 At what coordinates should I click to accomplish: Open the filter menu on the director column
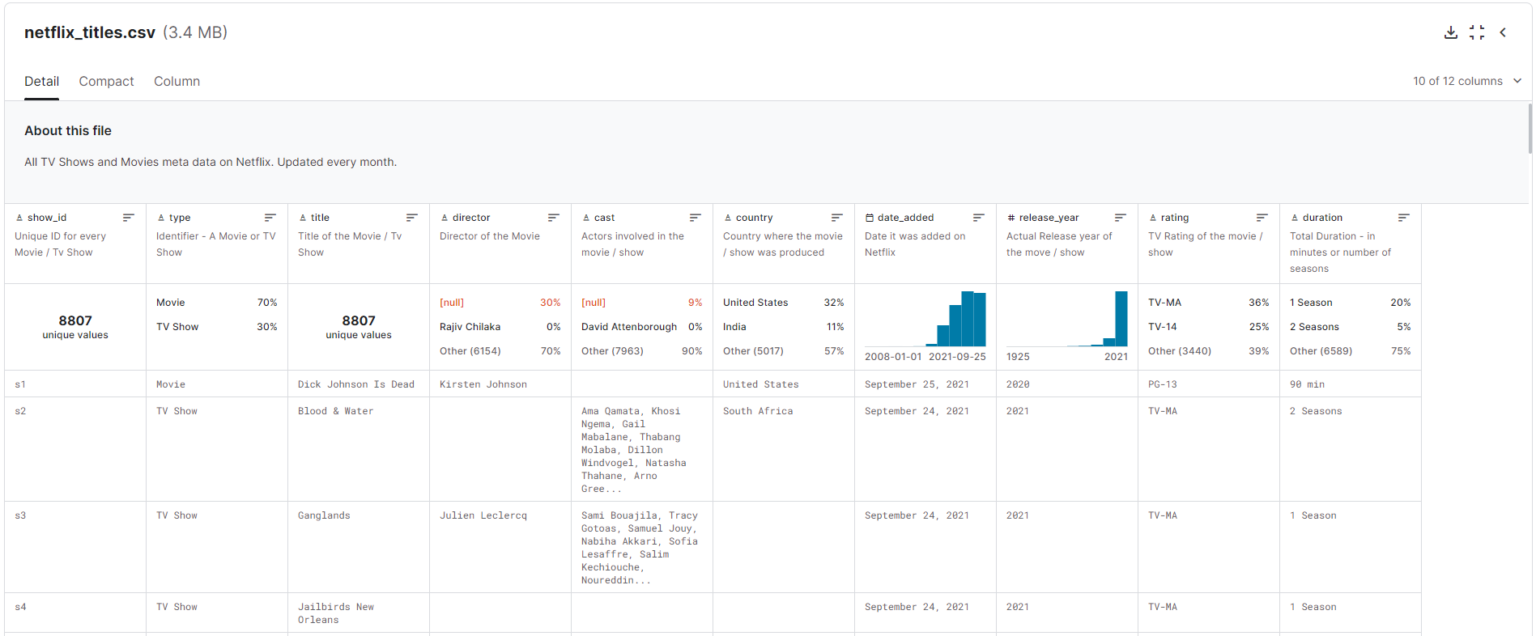(553, 217)
